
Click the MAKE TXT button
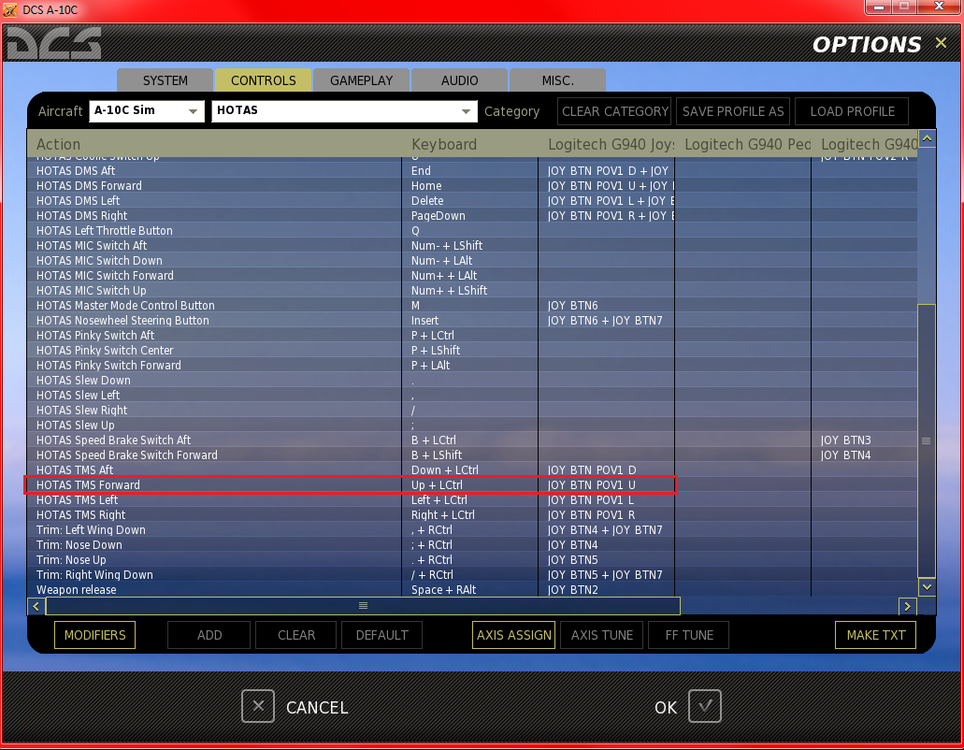tap(875, 635)
